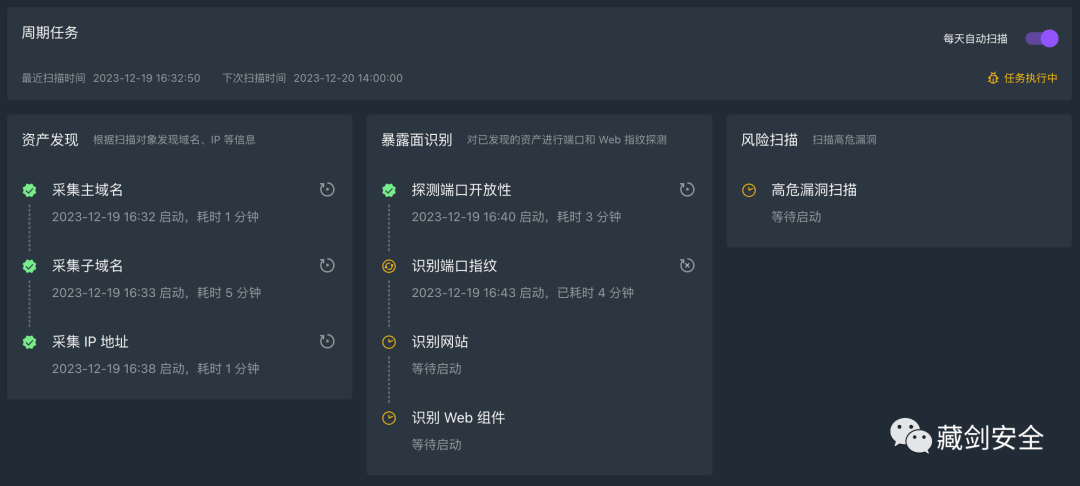The image size is (1080, 486).
Task: Click the pending clock icon beside 高危漏洞扫描
Action: click(x=750, y=190)
